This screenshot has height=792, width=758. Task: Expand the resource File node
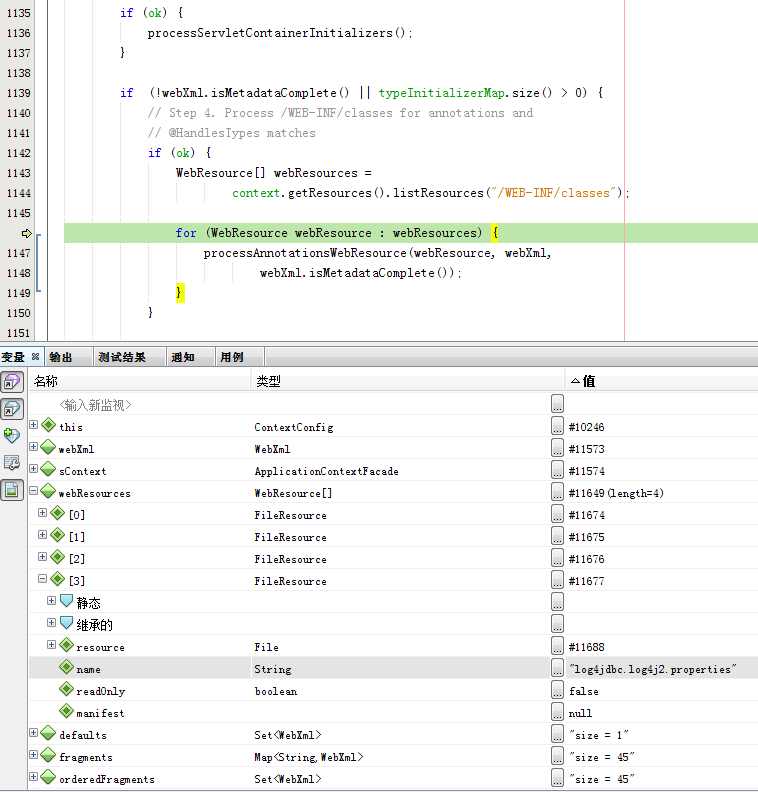(x=51, y=645)
